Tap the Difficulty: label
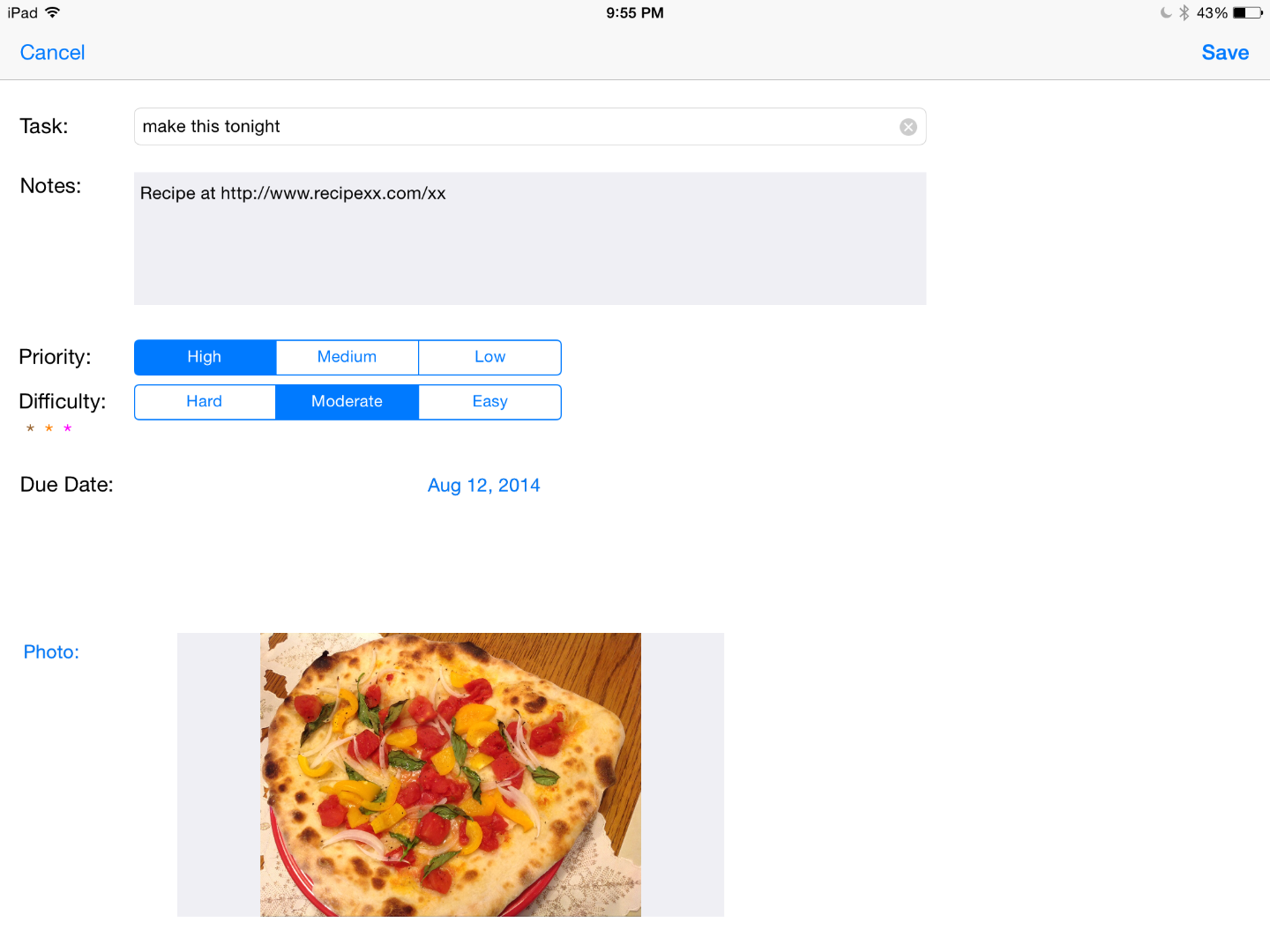This screenshot has width=1270, height=952. pyautogui.click(x=62, y=402)
